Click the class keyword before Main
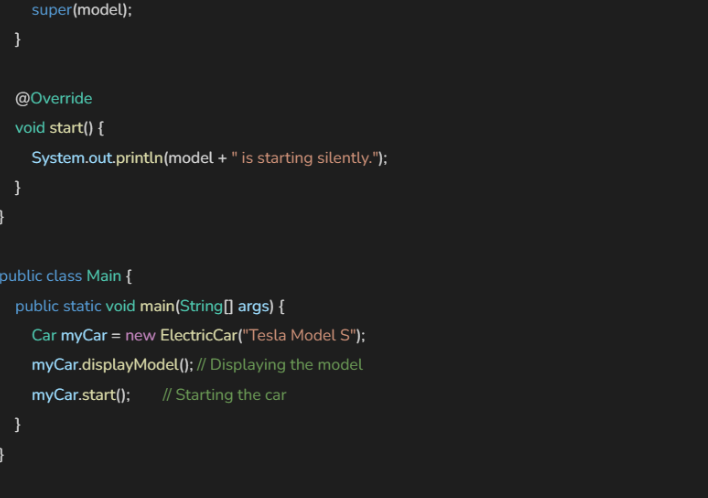Image resolution: width=708 pixels, height=498 pixels. tap(64, 276)
